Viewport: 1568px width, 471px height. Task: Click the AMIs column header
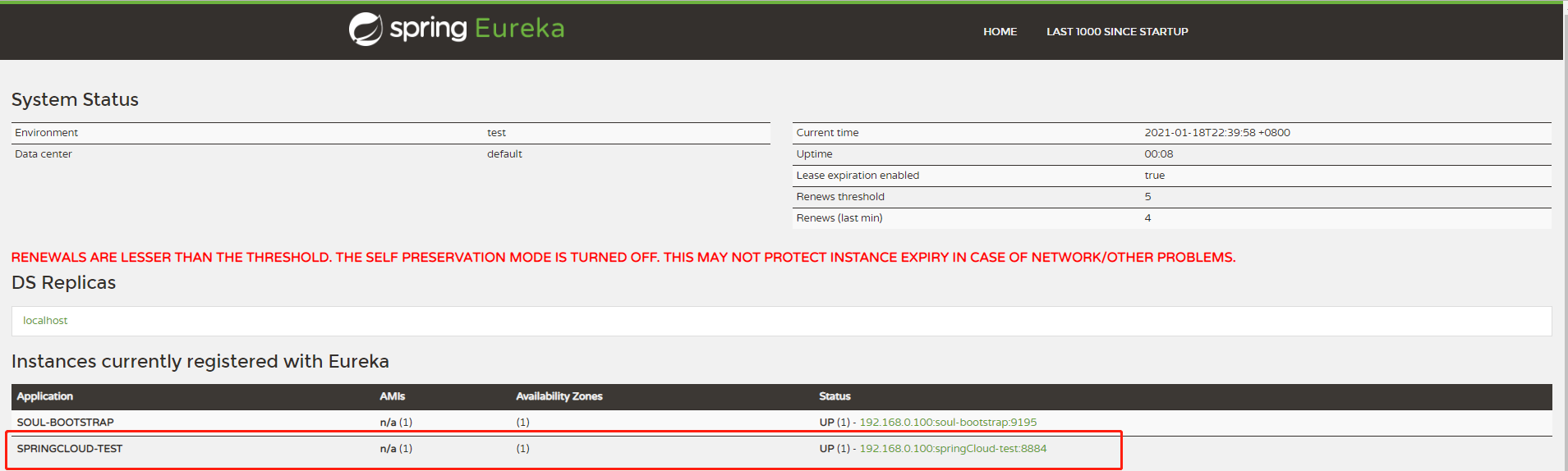(393, 396)
